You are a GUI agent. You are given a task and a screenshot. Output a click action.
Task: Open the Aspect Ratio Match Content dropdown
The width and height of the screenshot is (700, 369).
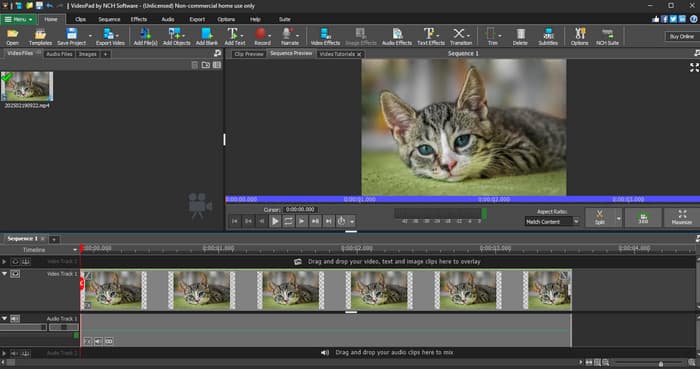click(x=552, y=221)
